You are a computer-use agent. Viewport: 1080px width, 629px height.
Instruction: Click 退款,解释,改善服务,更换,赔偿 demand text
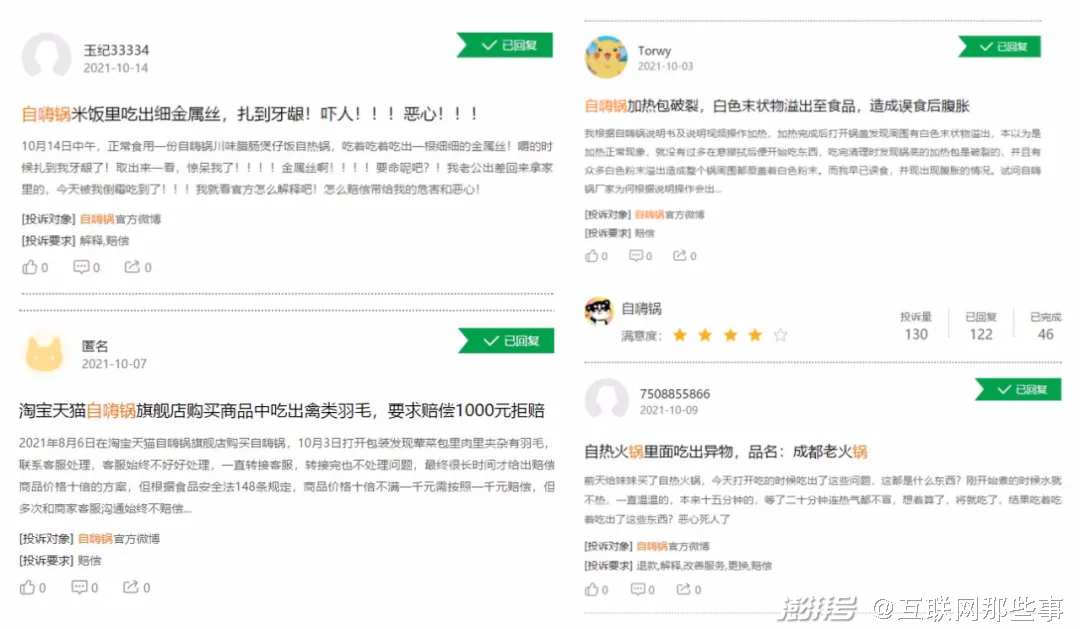click(703, 566)
